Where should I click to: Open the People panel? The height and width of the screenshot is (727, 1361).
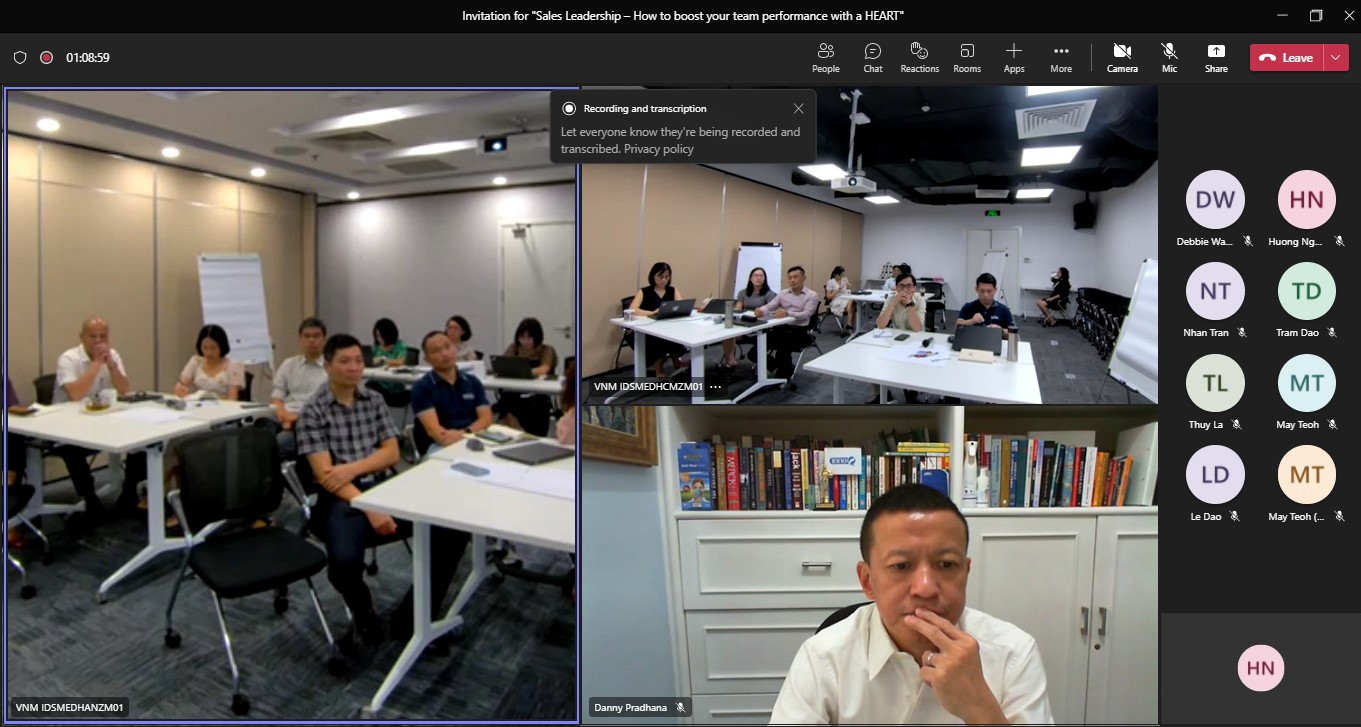(x=825, y=58)
